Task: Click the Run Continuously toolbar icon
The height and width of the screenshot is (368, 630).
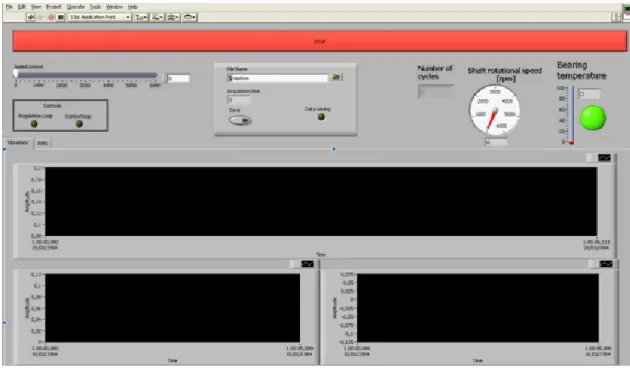Action: click(41, 17)
